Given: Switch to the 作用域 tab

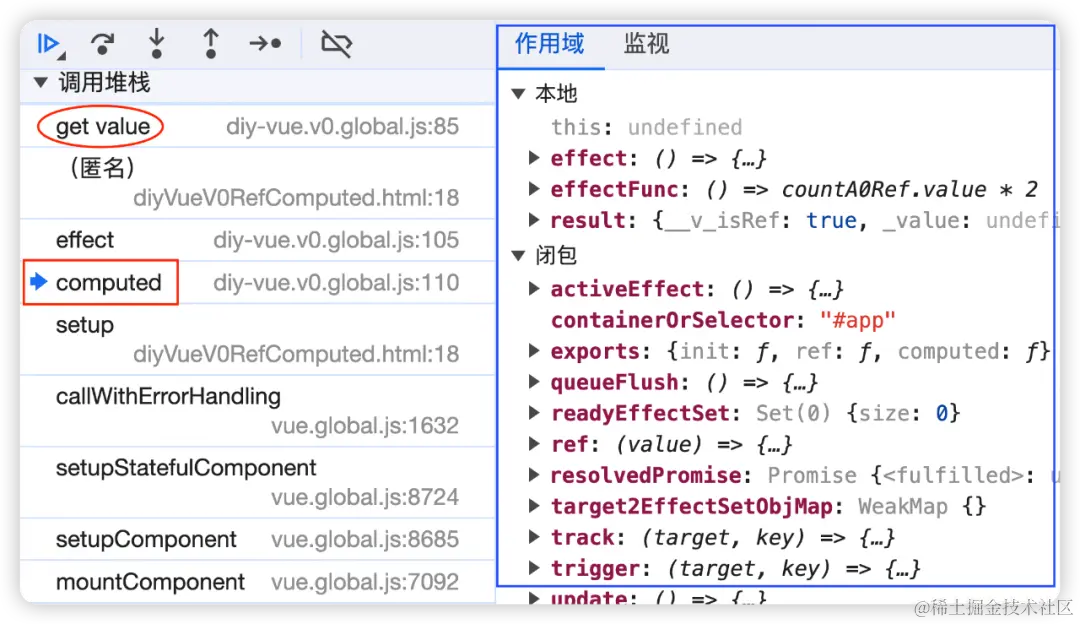Looking at the screenshot, I should [550, 44].
